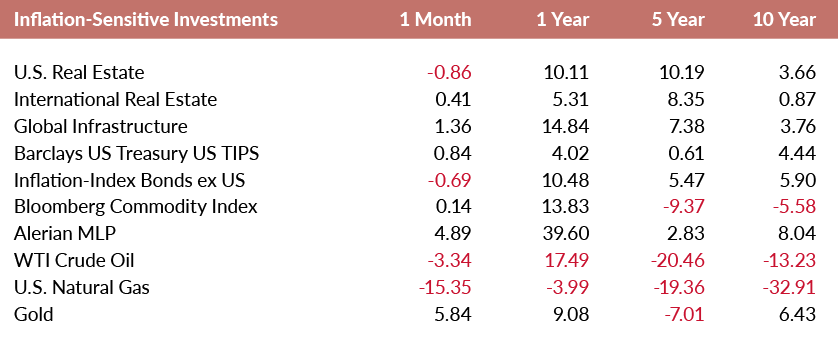Screen dimensions: 838x362
Task: Click the Alerian MLP row label
Action: coord(65,234)
